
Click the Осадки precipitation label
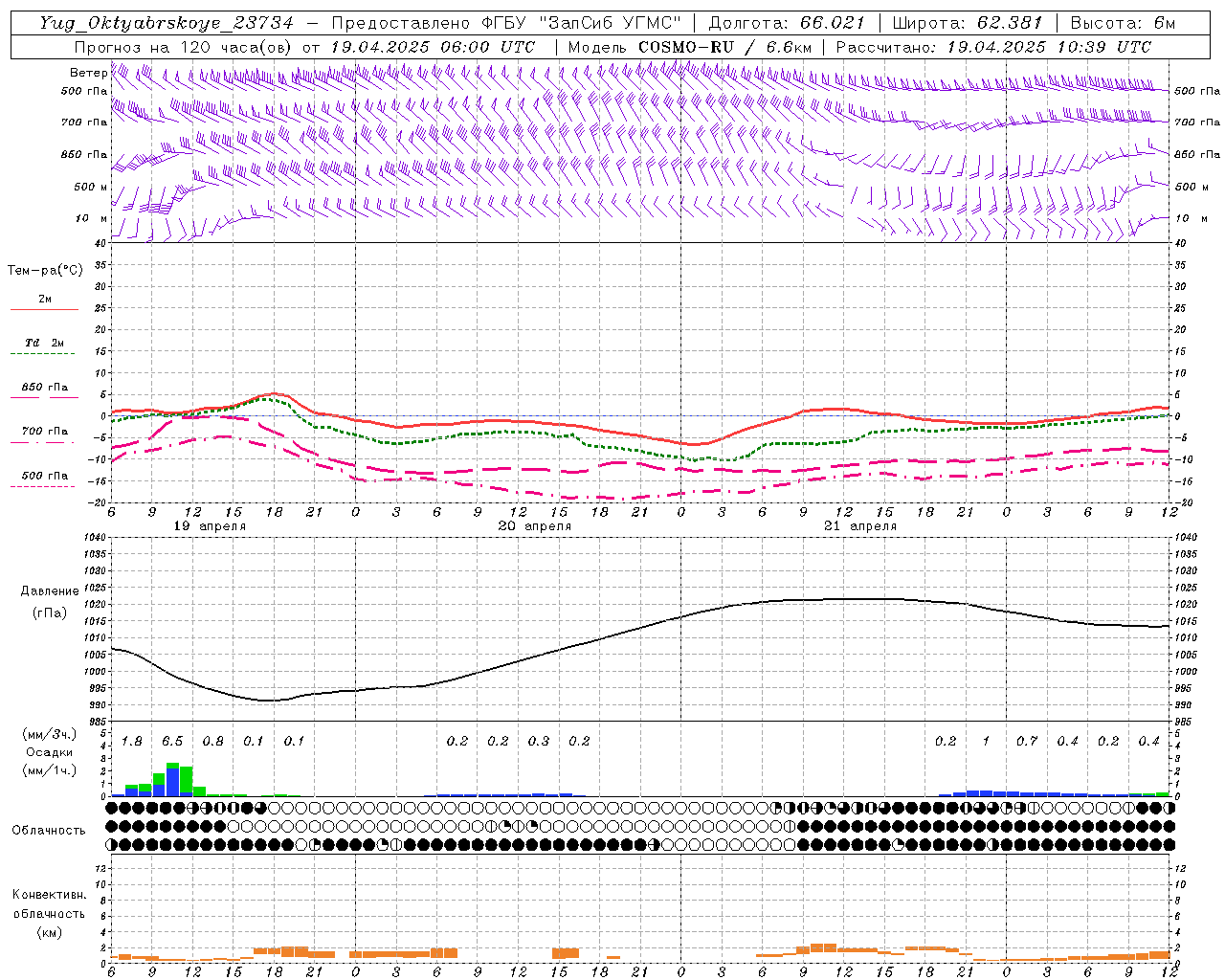tap(49, 752)
